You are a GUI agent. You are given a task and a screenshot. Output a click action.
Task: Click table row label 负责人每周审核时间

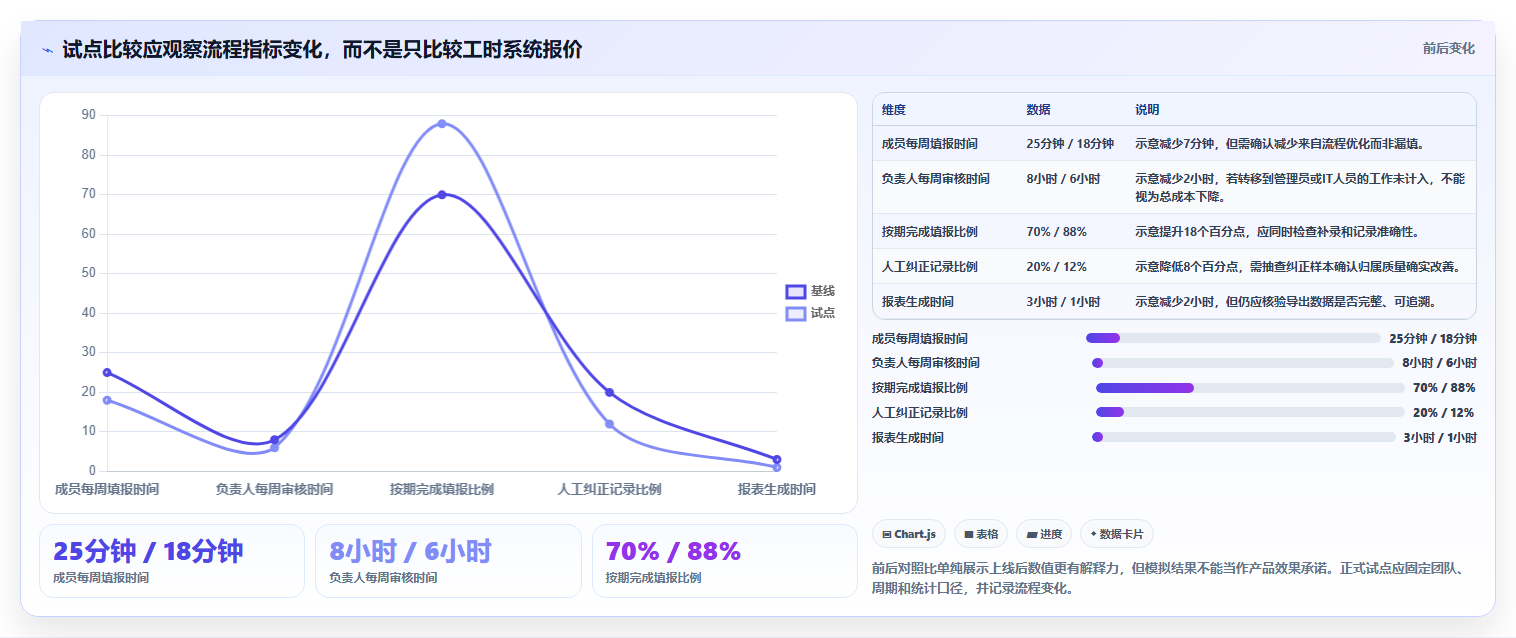coord(936,179)
